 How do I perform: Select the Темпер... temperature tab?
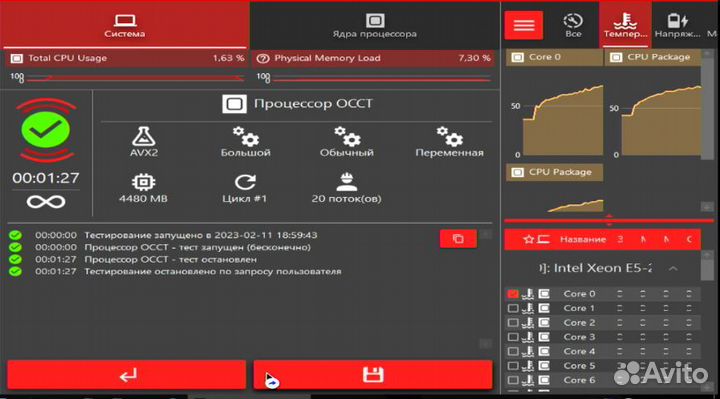(x=625, y=25)
